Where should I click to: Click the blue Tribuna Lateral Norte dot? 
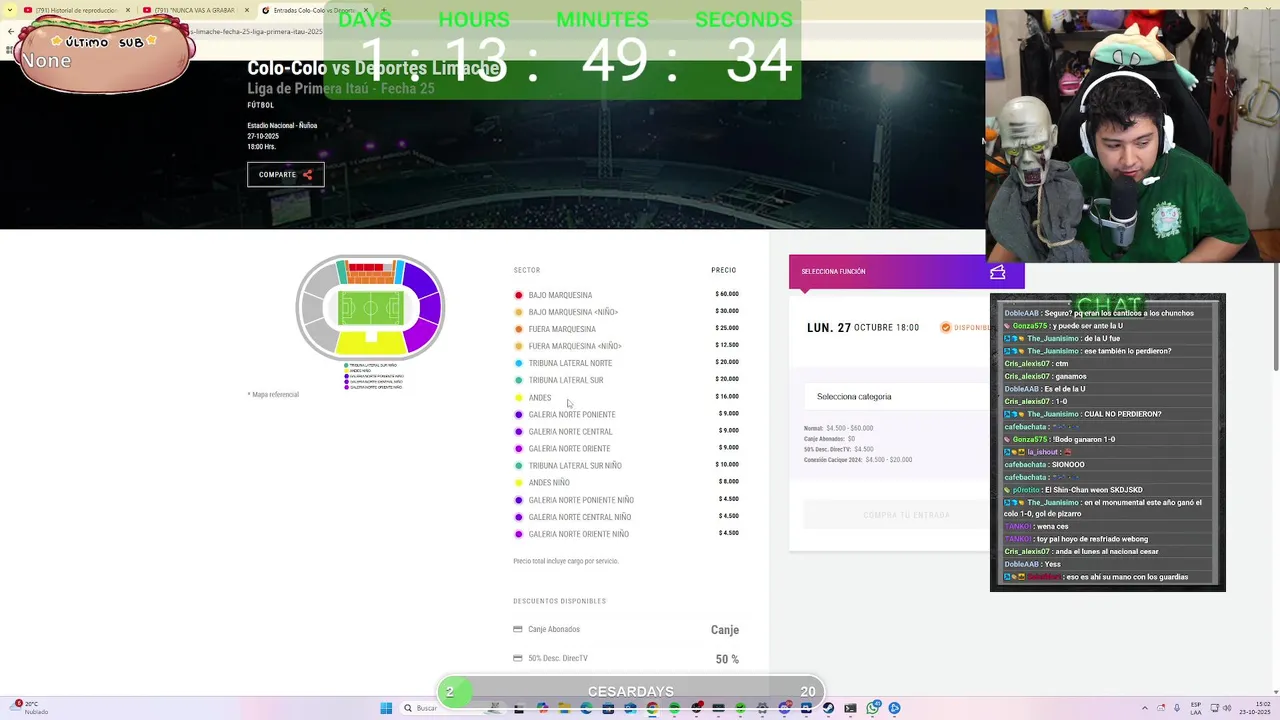pyautogui.click(x=518, y=363)
